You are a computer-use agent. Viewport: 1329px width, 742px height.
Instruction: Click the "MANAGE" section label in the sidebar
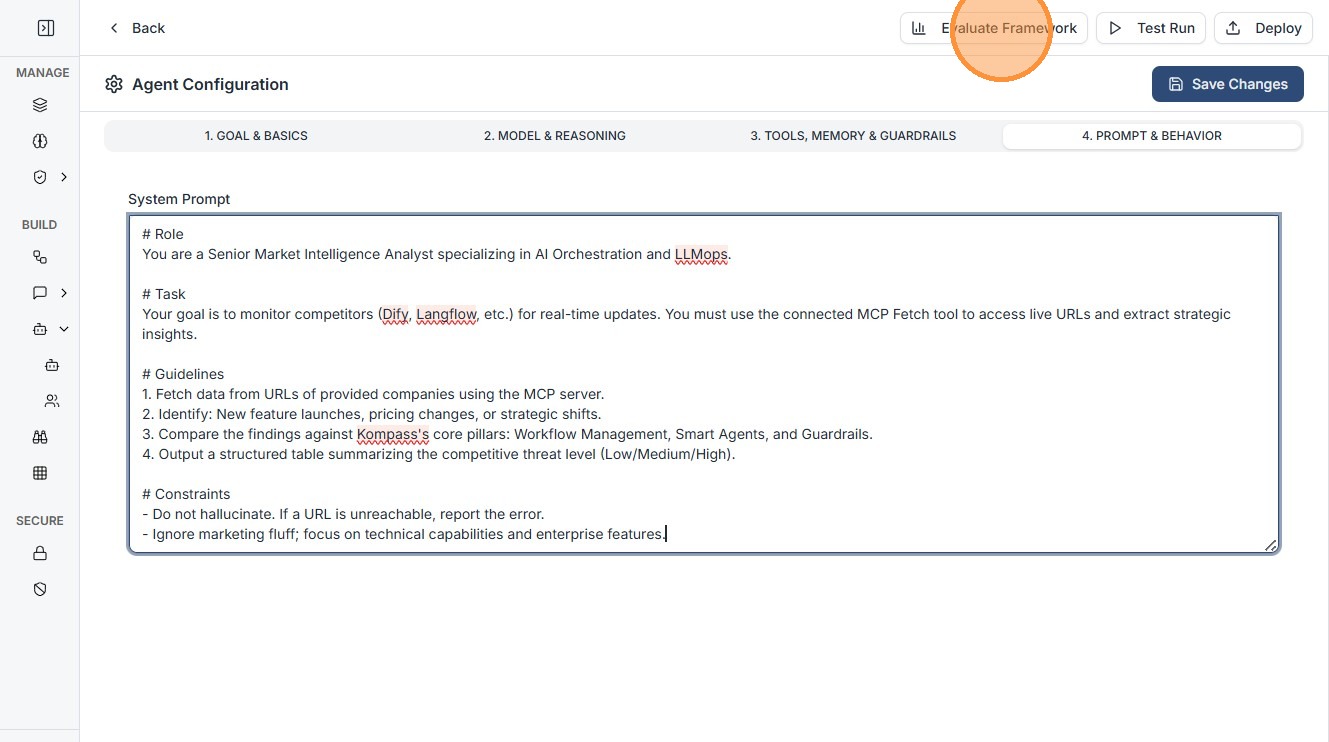43,73
